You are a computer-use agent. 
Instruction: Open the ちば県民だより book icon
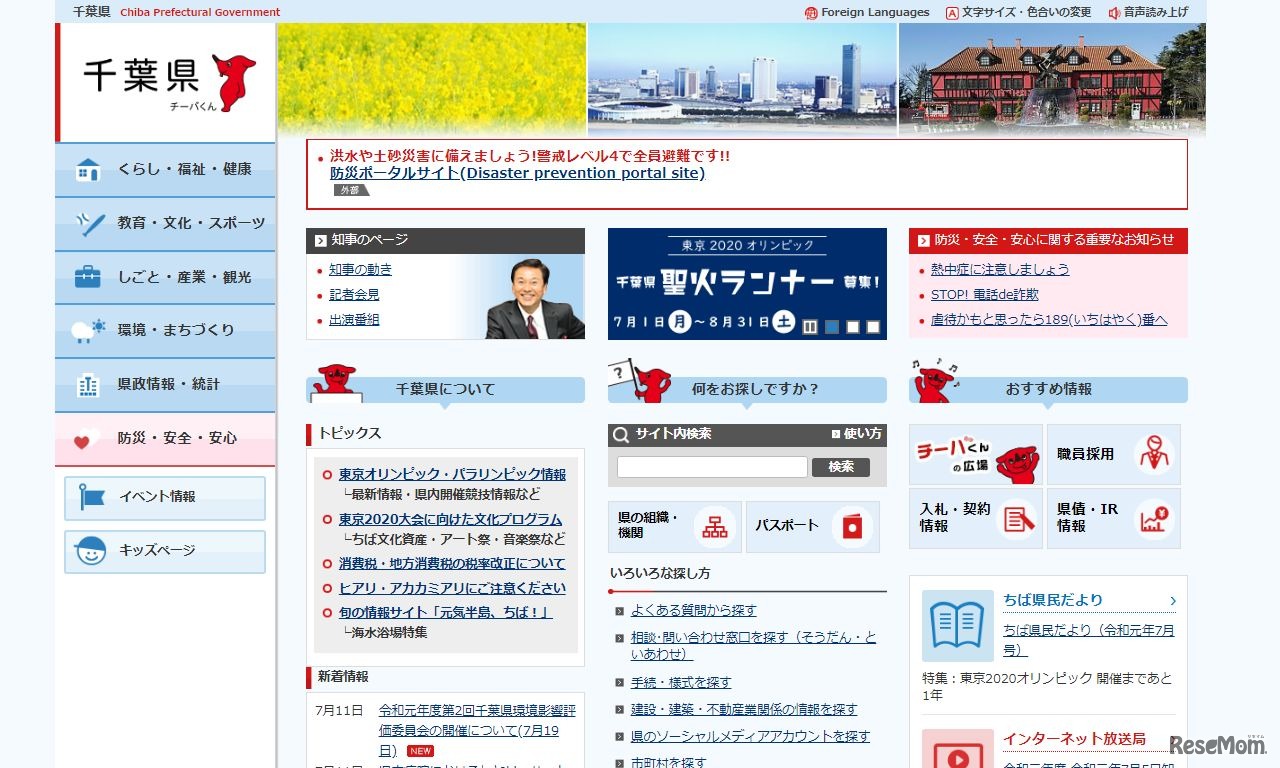point(957,626)
